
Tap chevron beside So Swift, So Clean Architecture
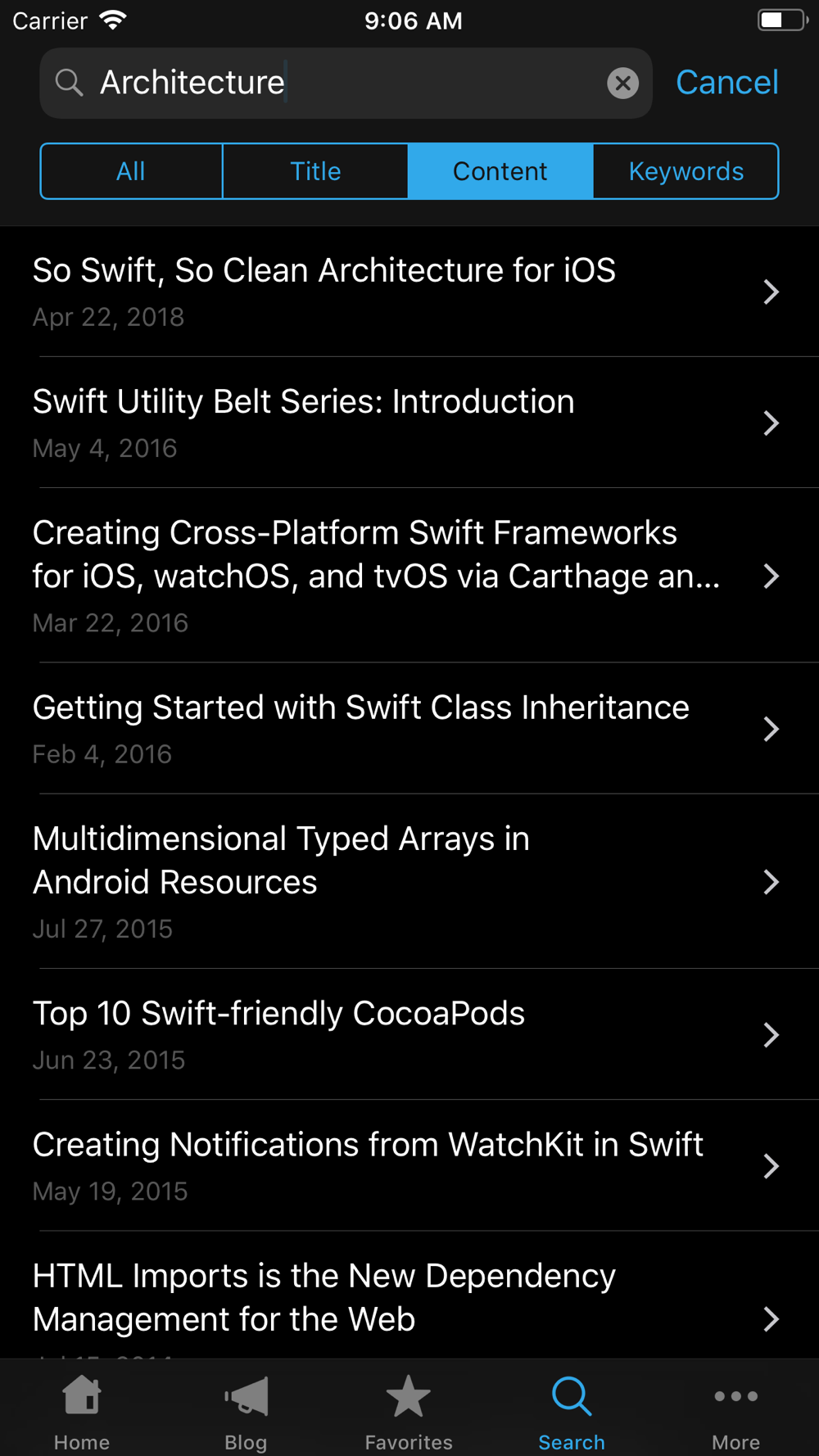(x=771, y=292)
